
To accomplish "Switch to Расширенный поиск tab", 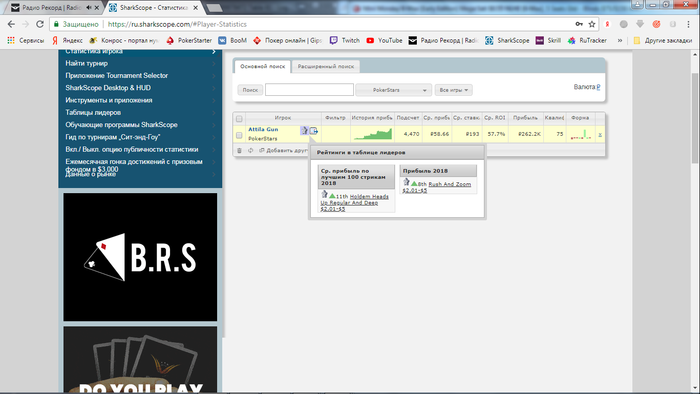I will pos(326,66).
